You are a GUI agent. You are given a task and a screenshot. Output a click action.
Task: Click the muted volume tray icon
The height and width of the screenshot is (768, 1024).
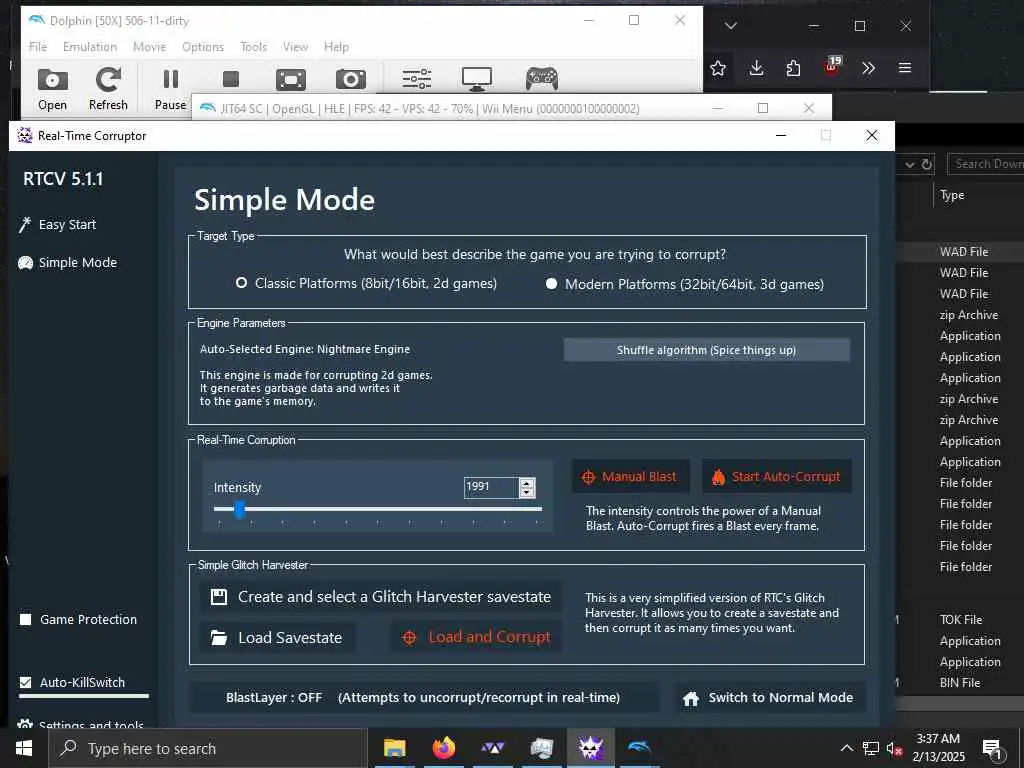click(894, 748)
